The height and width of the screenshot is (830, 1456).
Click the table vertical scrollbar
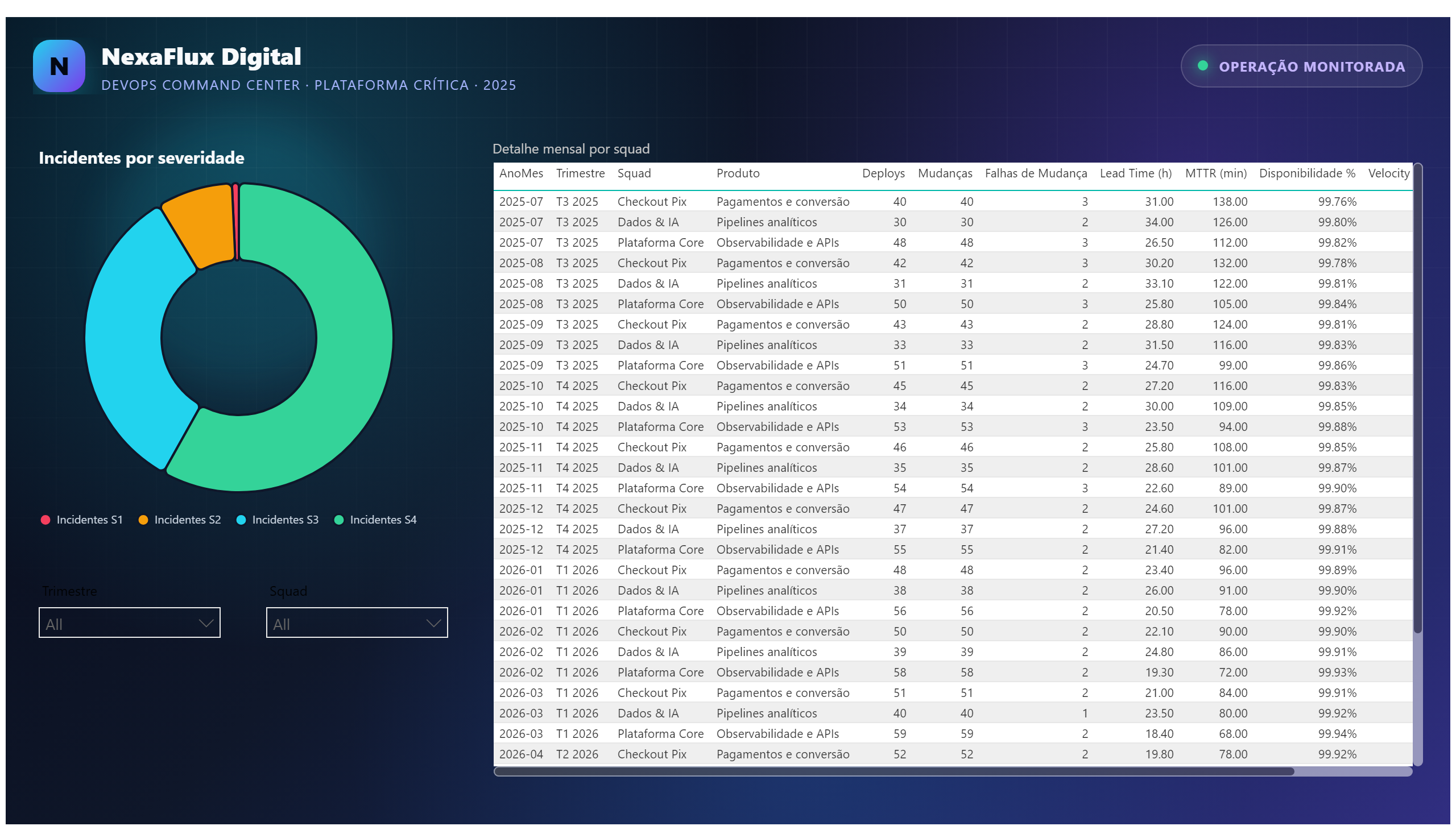click(x=1417, y=399)
